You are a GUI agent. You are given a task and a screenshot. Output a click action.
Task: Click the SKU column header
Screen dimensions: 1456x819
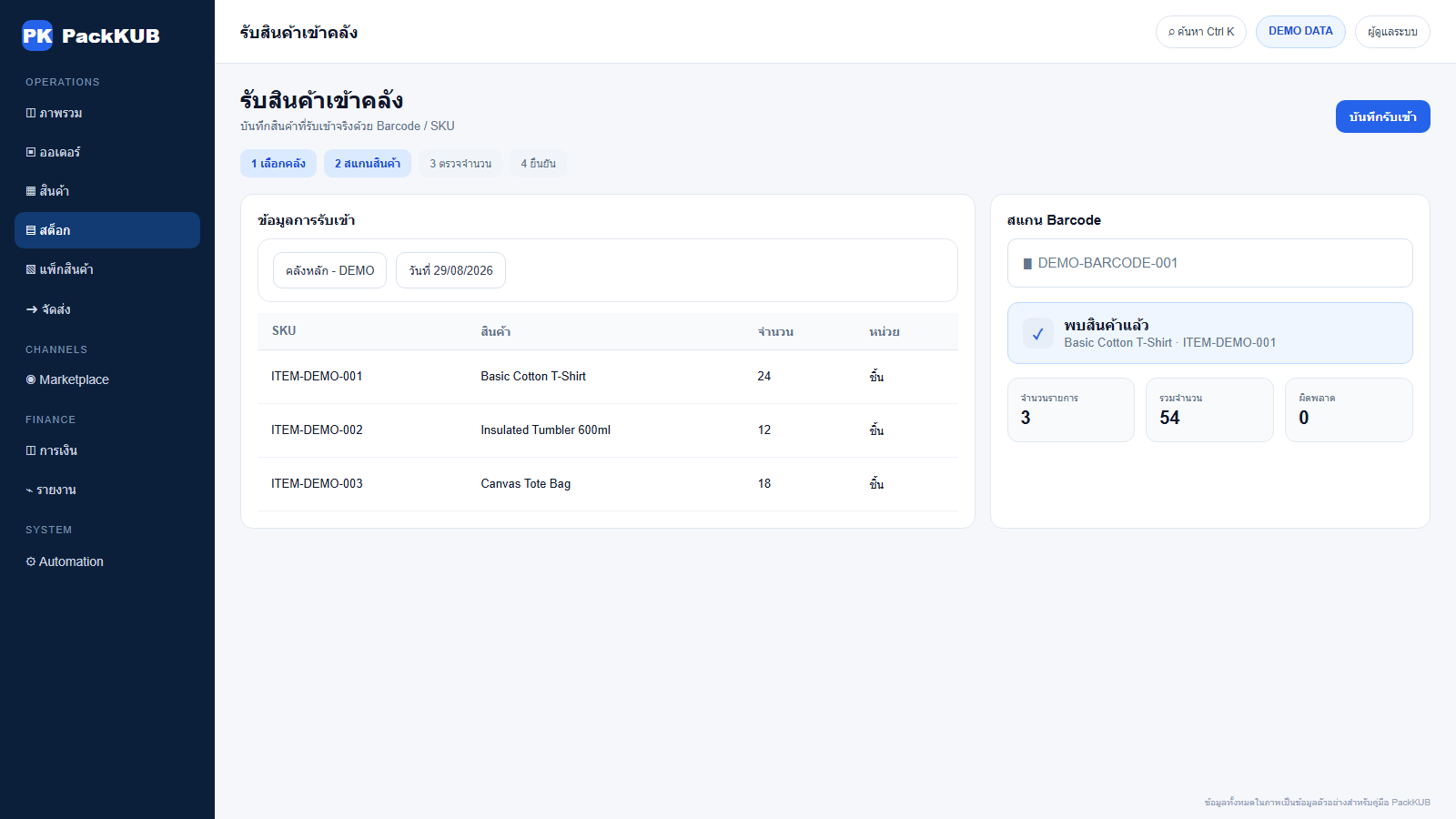pos(284,331)
